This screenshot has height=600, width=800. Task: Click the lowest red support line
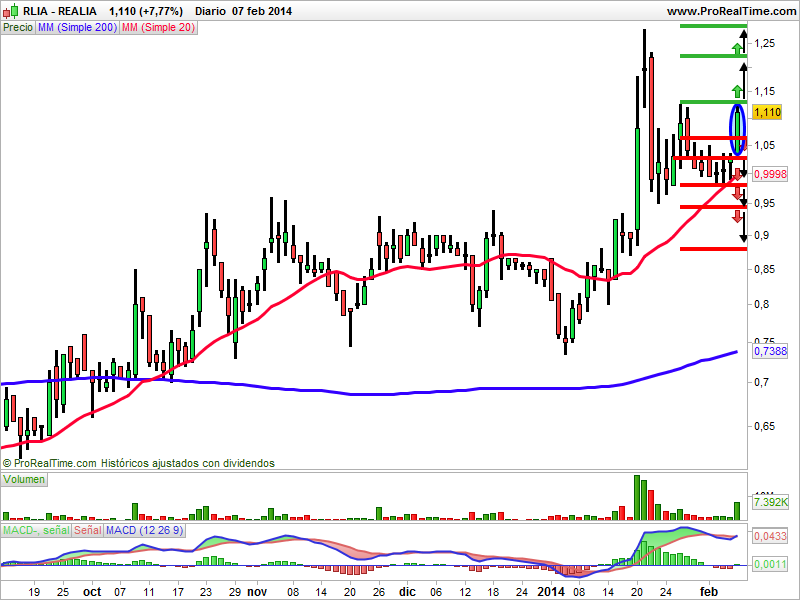tap(713, 249)
